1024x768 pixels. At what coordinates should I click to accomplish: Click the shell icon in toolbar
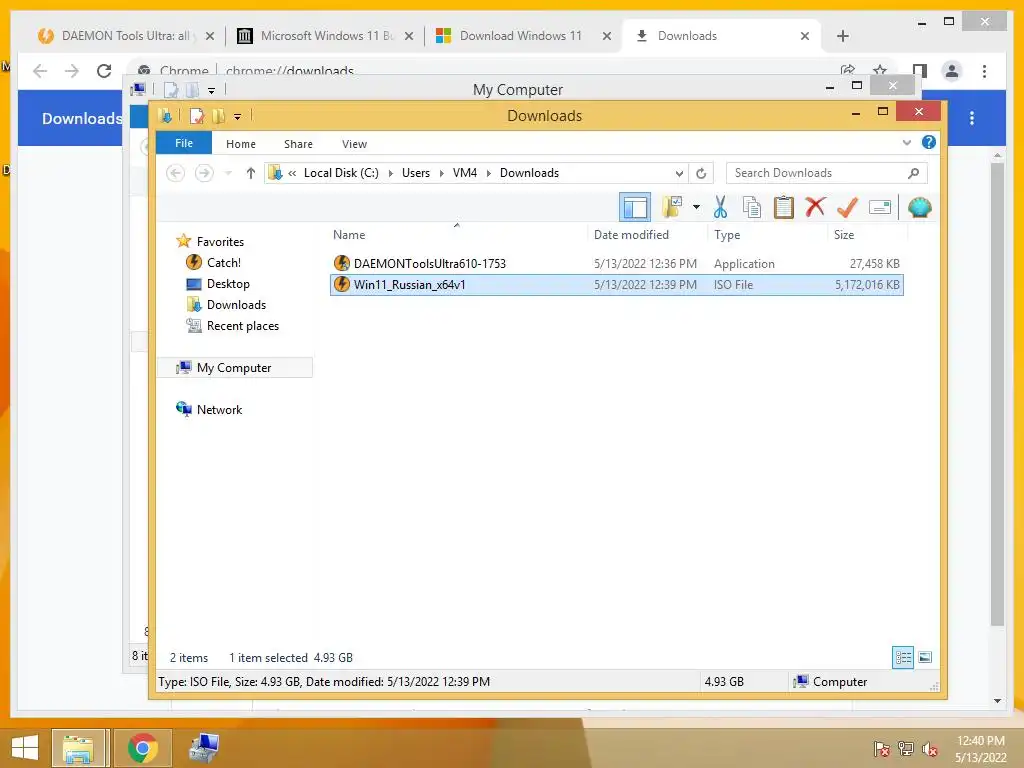pos(920,208)
